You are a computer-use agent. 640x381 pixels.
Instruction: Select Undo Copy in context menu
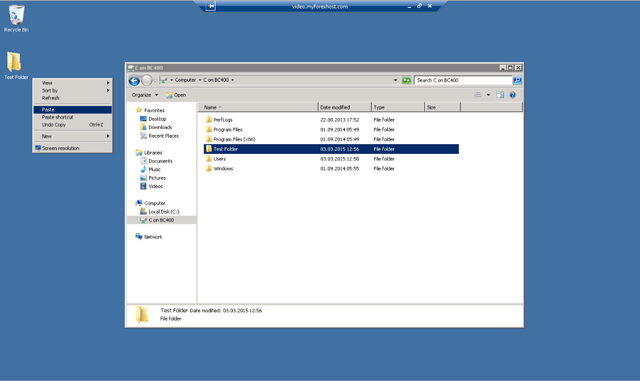coord(72,125)
